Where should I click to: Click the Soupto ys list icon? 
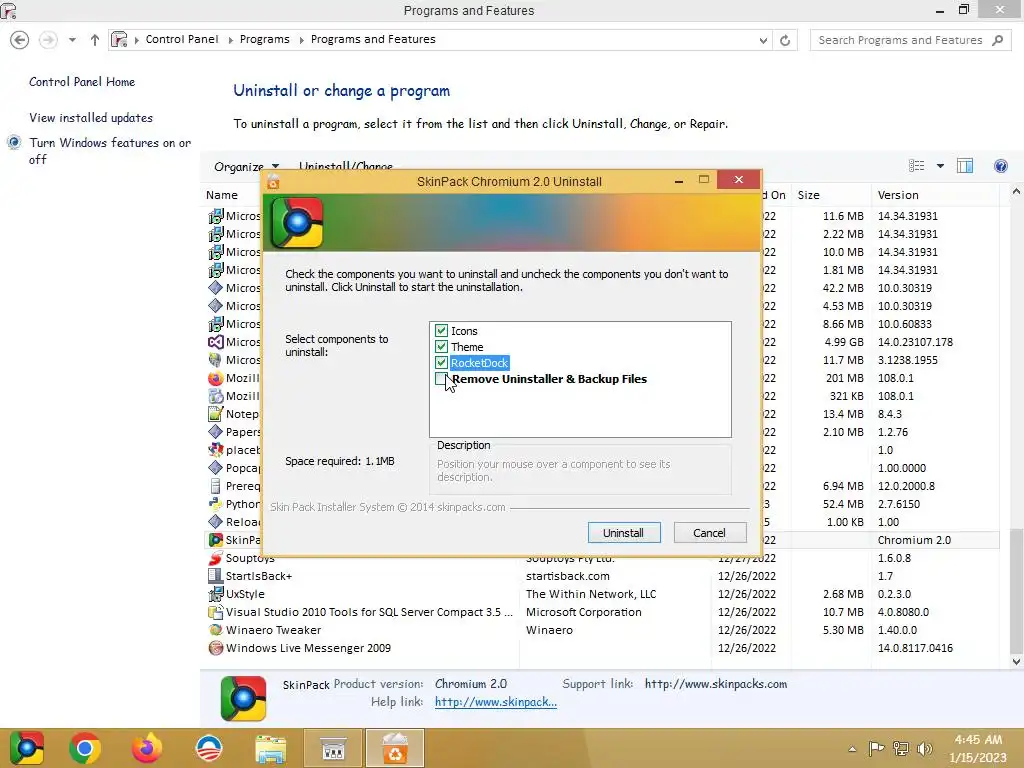216,558
